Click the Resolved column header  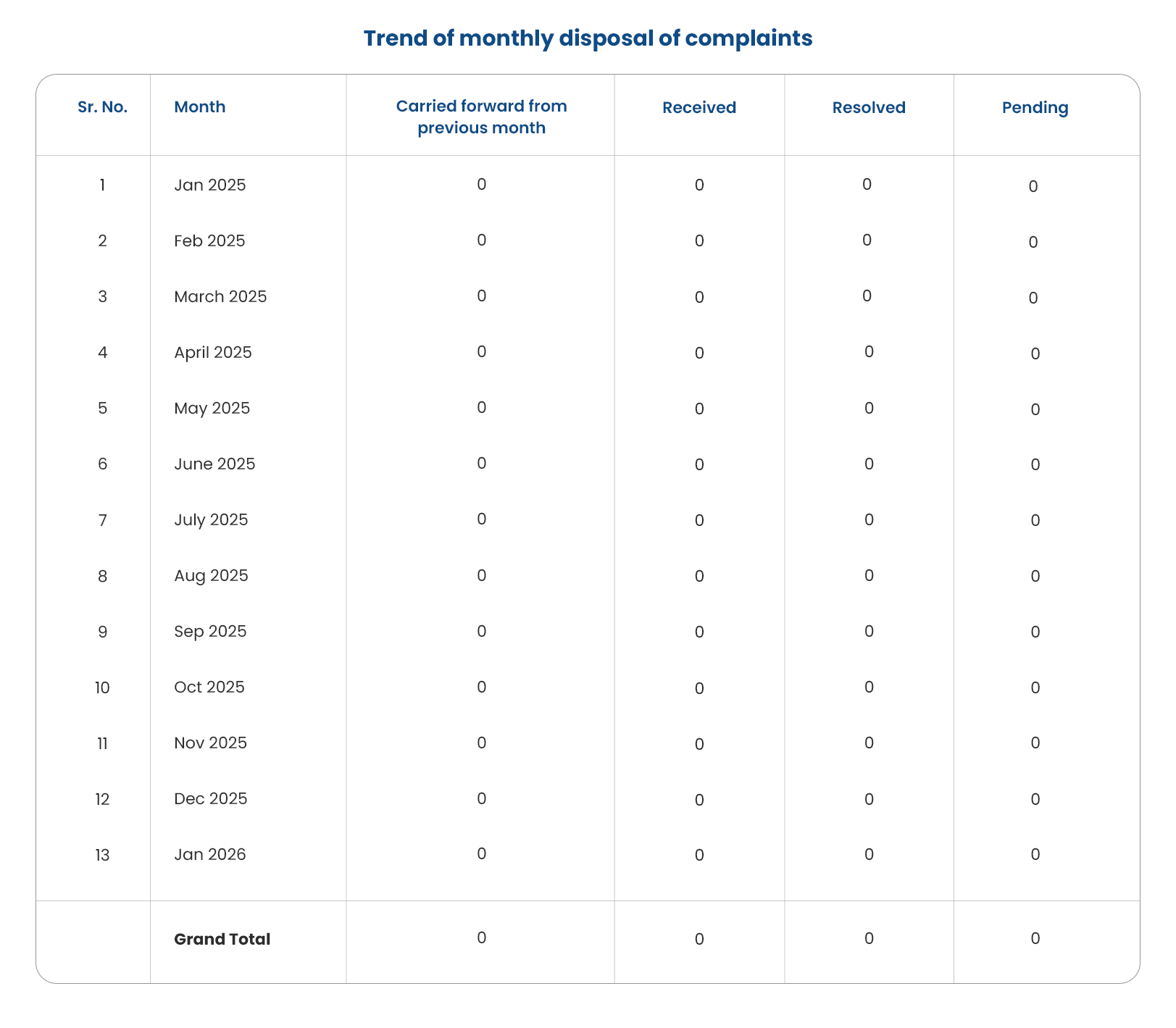click(x=868, y=108)
